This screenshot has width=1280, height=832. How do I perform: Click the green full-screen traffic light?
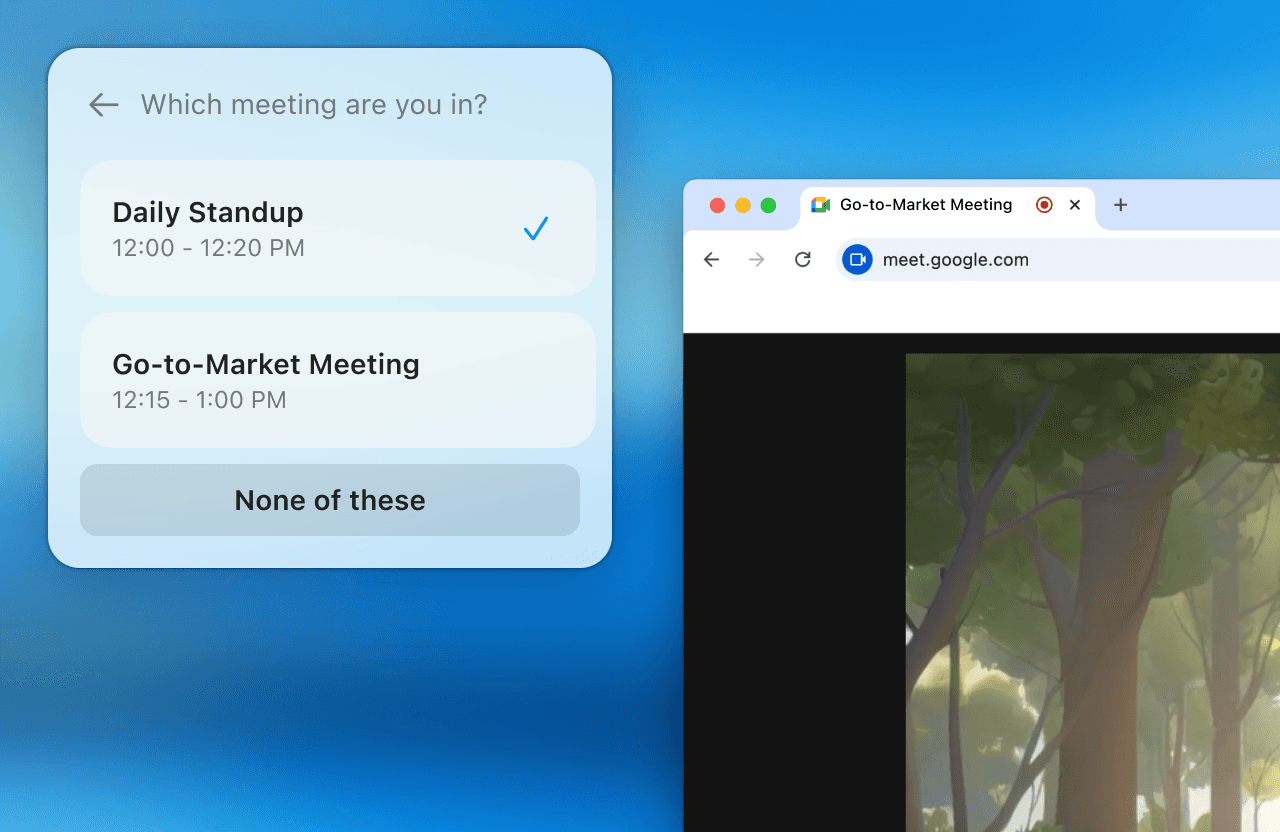point(768,205)
